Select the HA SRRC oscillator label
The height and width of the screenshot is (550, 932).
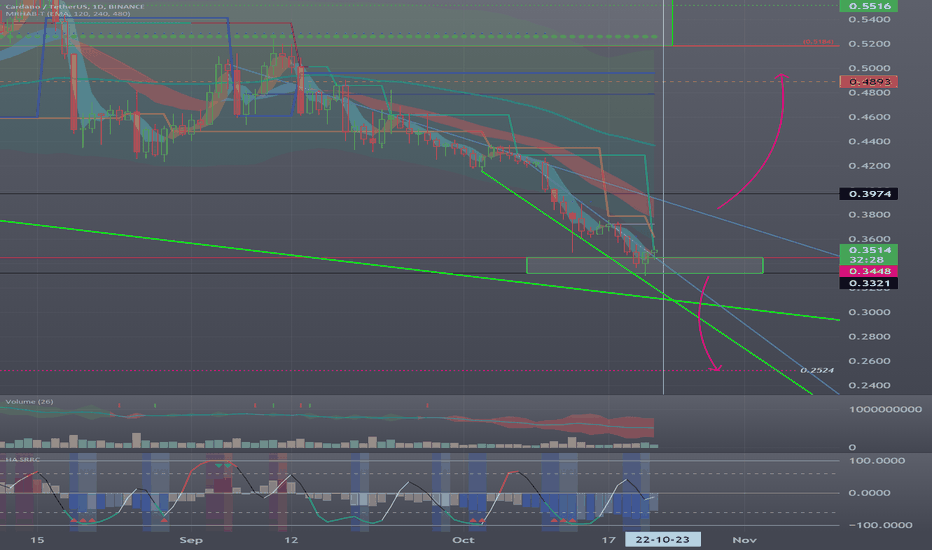point(23,460)
